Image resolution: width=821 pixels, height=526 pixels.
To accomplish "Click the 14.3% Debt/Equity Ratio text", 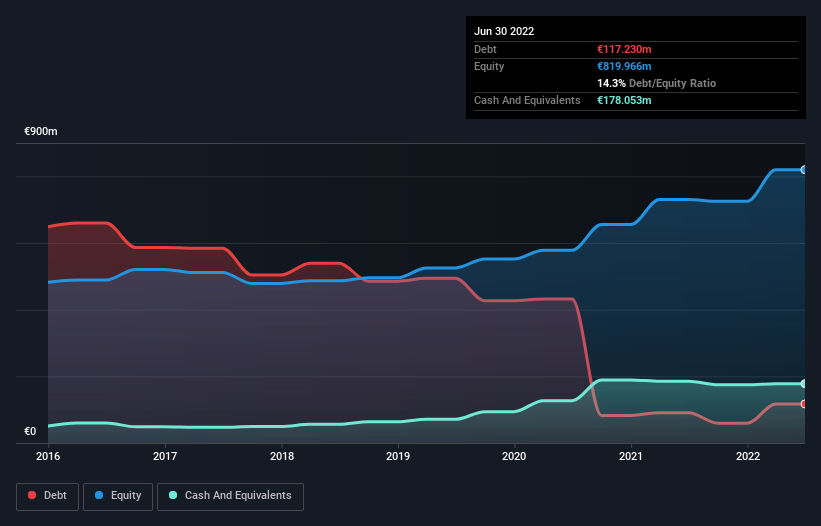I will (x=657, y=83).
